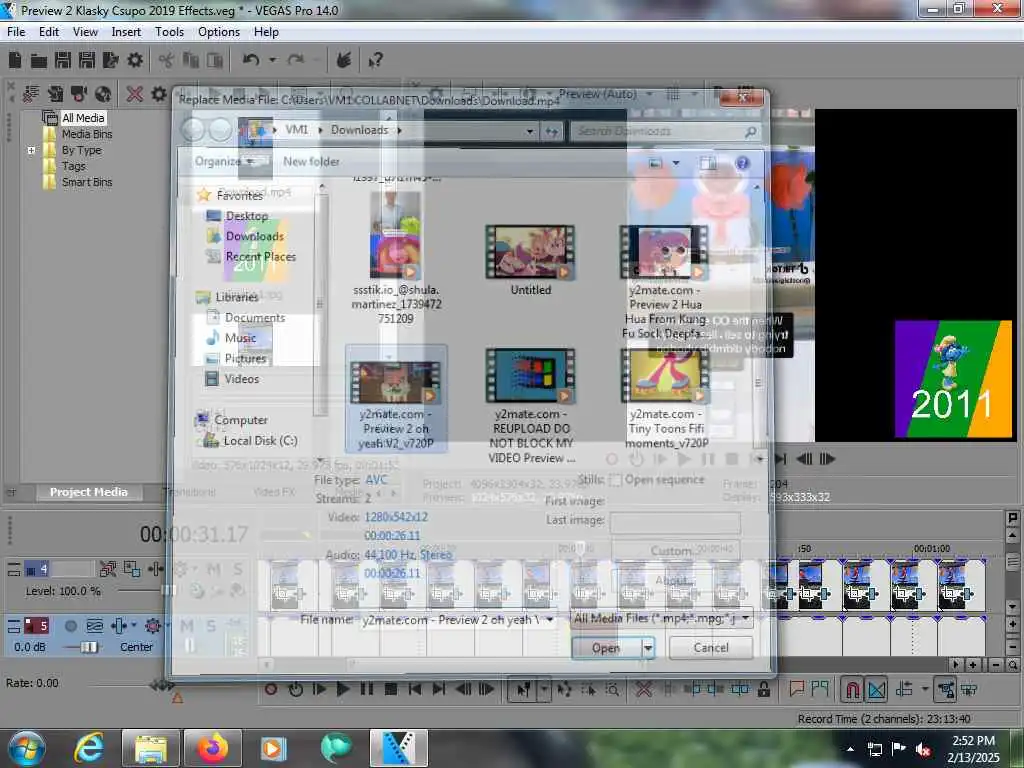The height and width of the screenshot is (768, 1024).
Task: Select the Smart Bins folder
Action: pyautogui.click(x=87, y=182)
